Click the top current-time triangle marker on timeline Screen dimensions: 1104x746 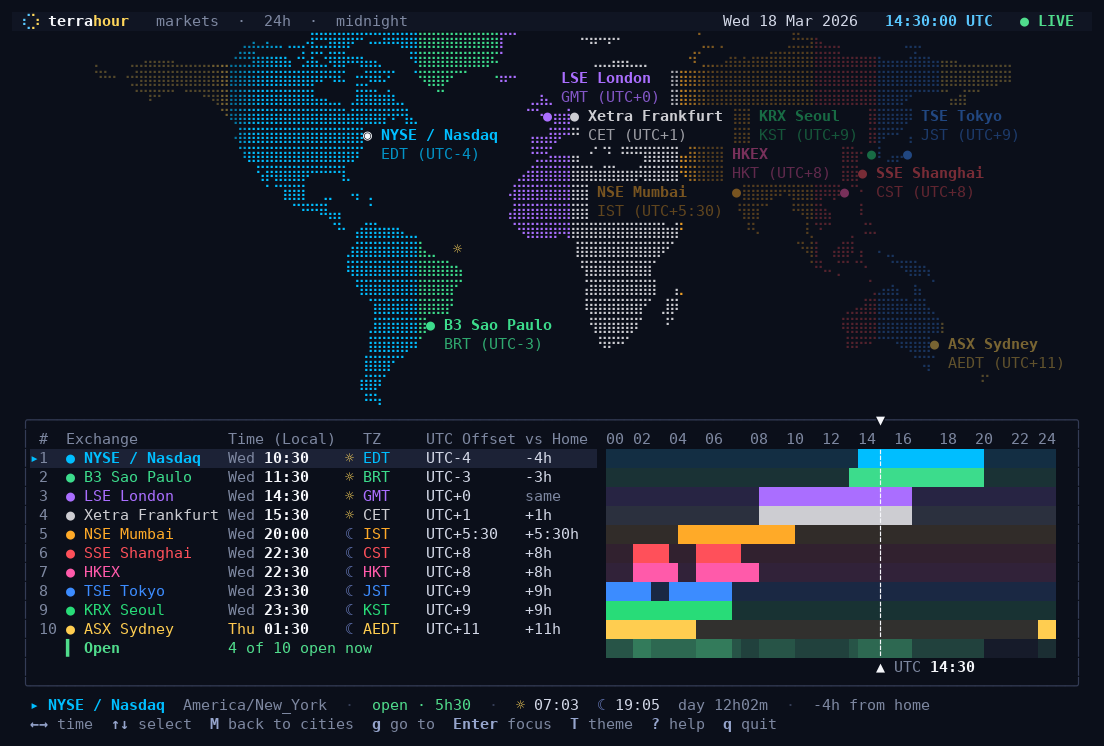pos(880,421)
